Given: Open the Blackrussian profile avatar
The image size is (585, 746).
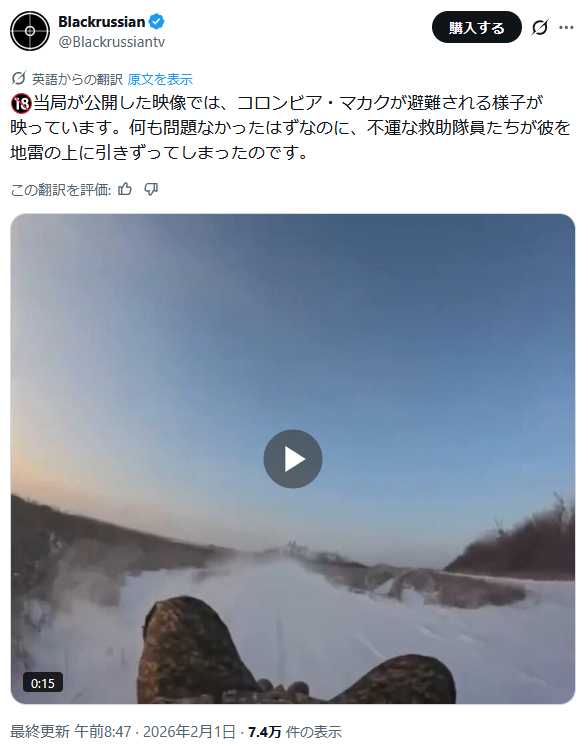Looking at the screenshot, I should (30, 31).
